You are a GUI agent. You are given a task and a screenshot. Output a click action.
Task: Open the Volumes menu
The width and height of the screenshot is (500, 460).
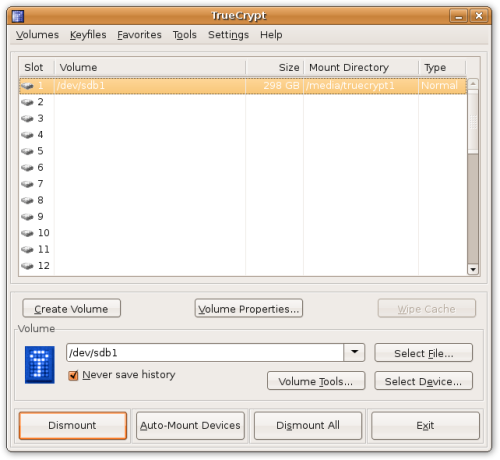pyautogui.click(x=37, y=35)
